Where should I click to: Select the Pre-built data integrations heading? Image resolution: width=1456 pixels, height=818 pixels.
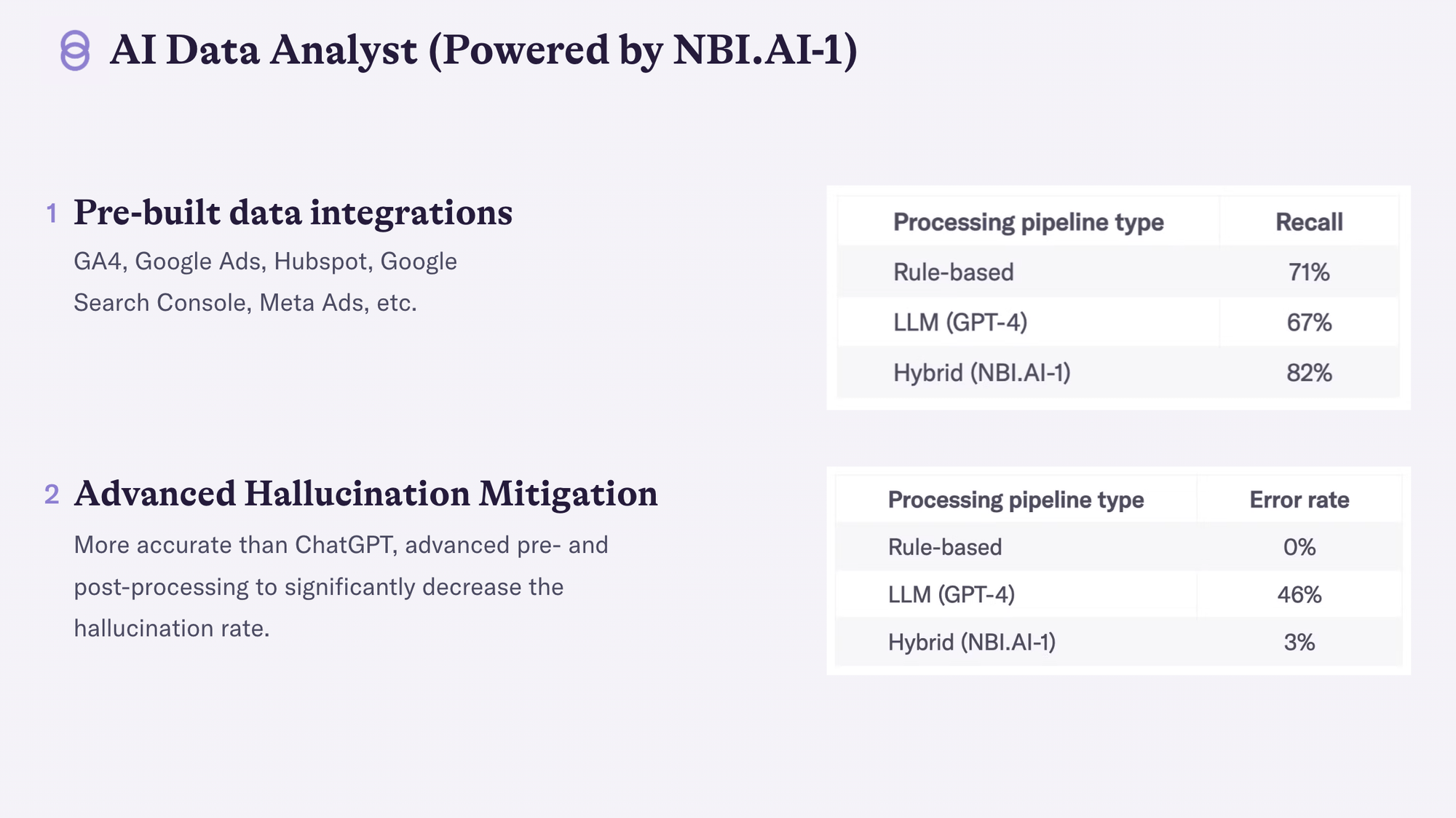(x=293, y=213)
